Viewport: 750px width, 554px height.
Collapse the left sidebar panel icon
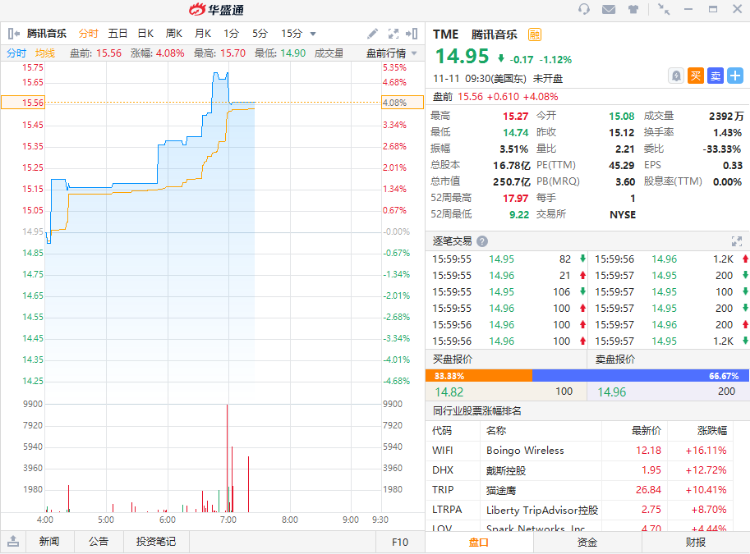tap(13, 33)
